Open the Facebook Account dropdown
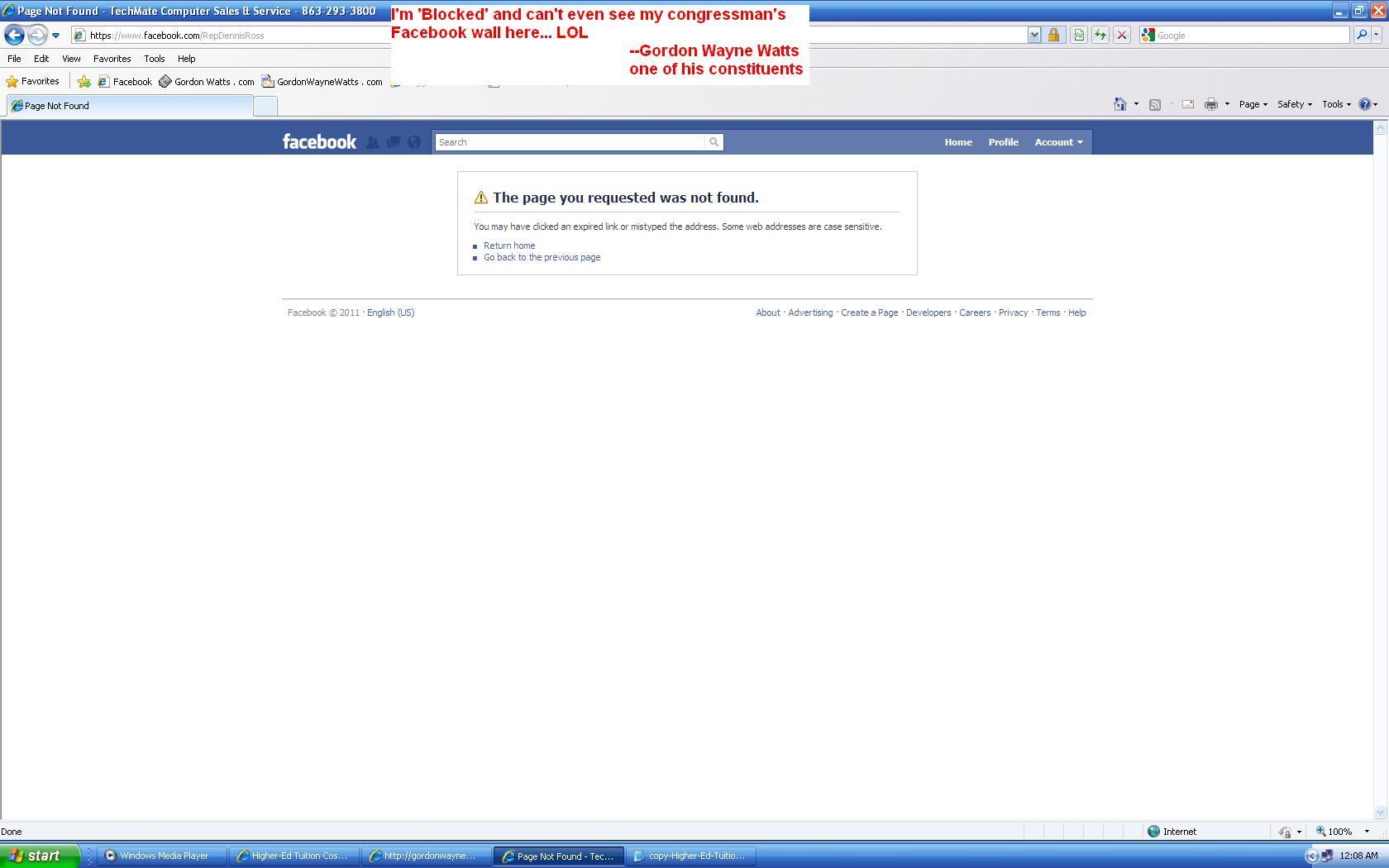This screenshot has width=1389, height=868. click(x=1058, y=142)
